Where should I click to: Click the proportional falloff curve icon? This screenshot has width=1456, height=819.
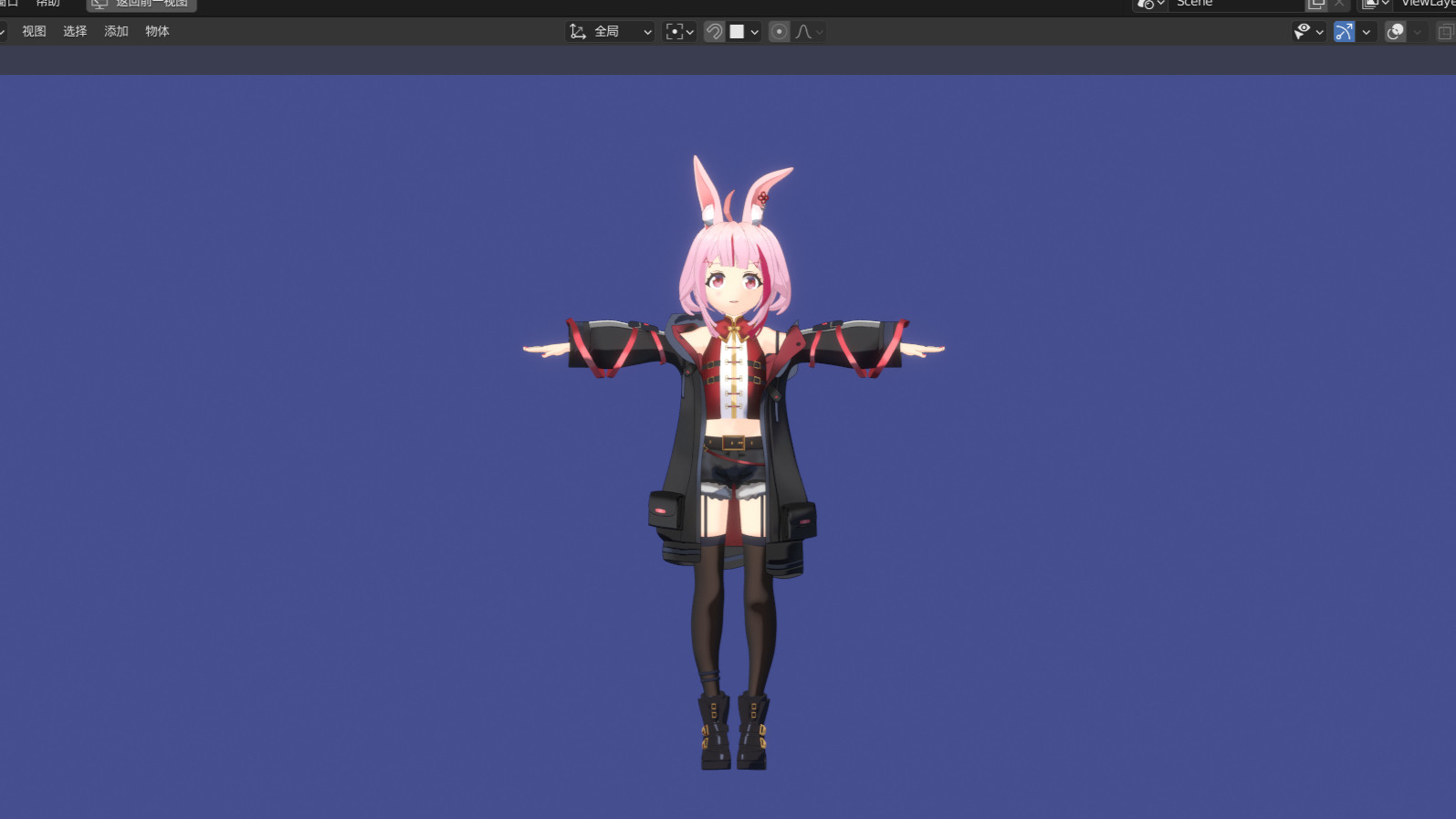[803, 32]
